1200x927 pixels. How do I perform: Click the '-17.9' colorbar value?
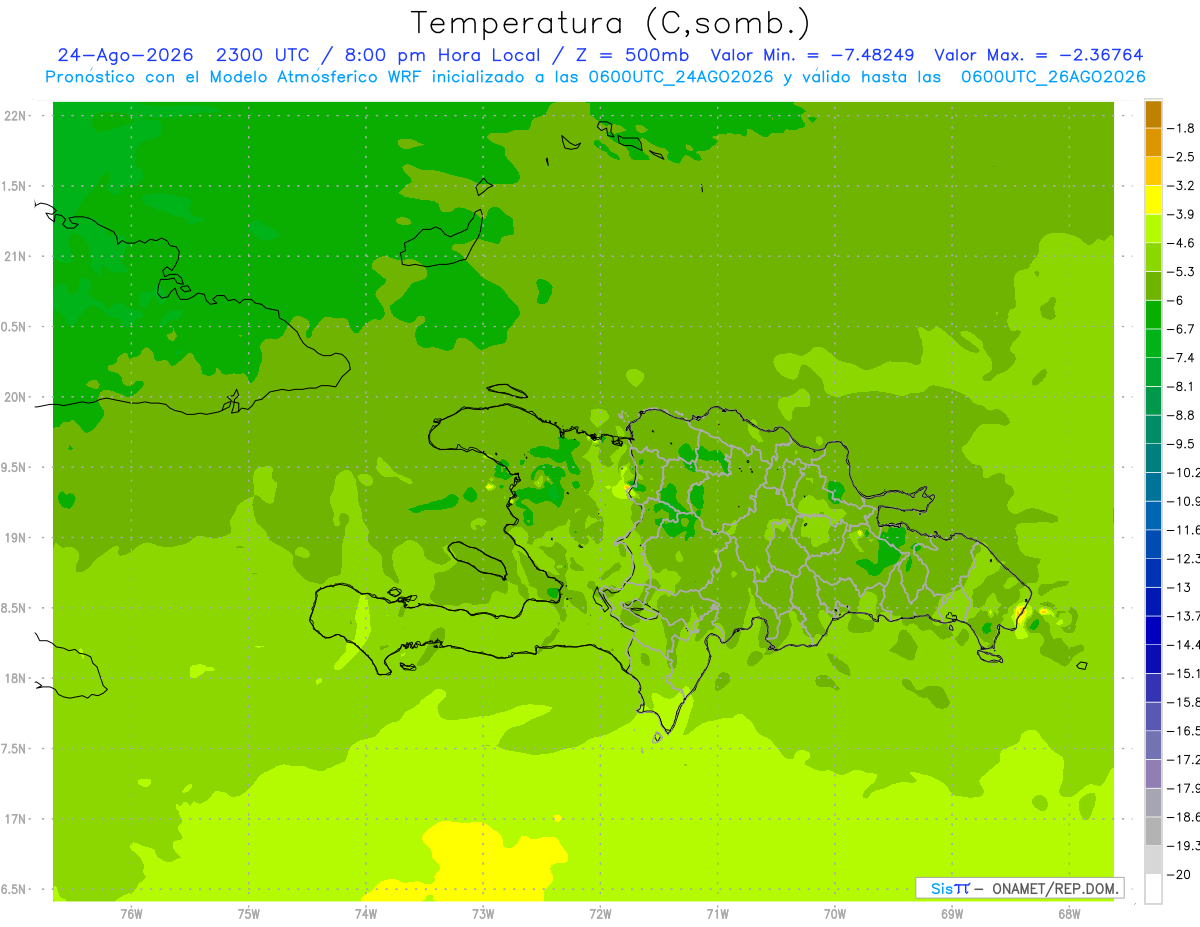(x=1183, y=789)
